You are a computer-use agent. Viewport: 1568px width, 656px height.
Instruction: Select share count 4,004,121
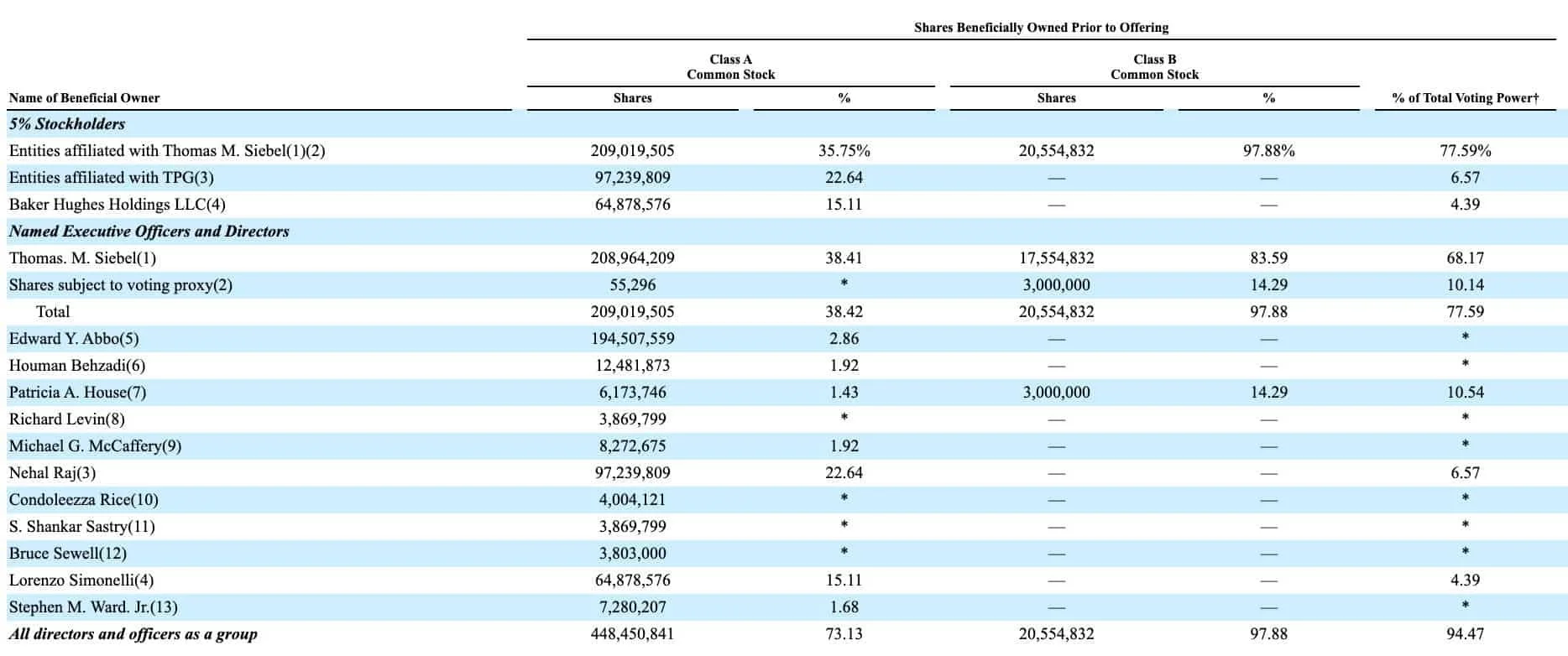[633, 500]
